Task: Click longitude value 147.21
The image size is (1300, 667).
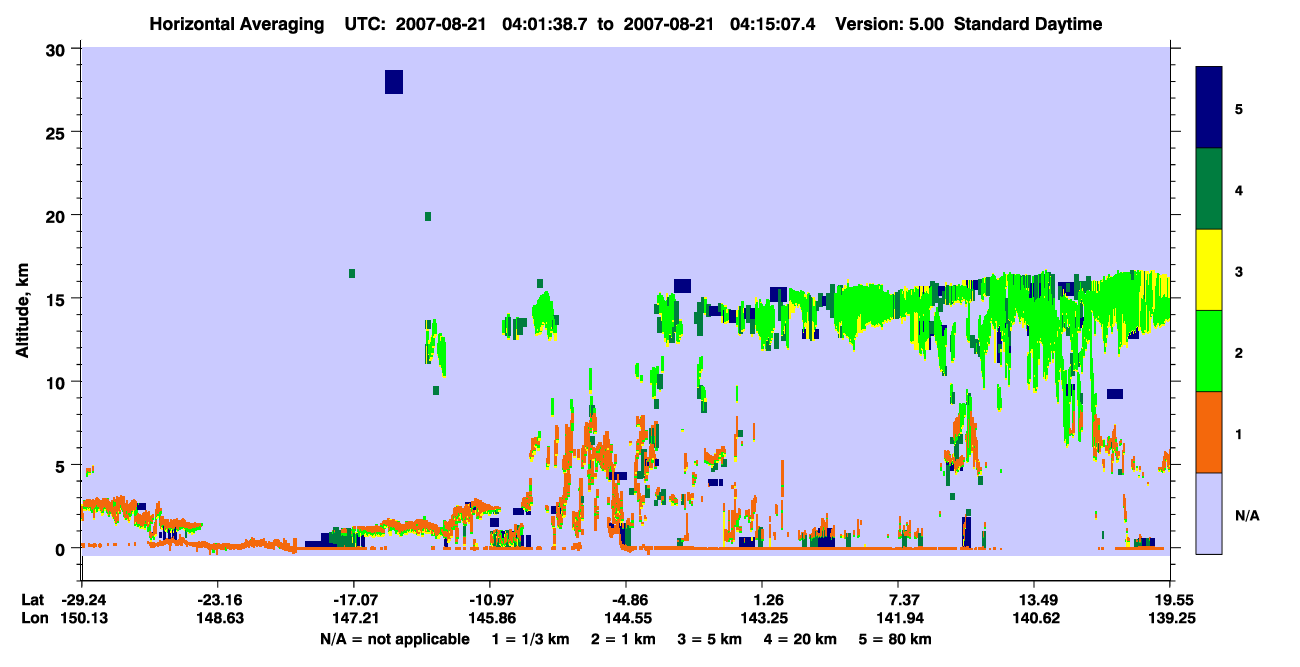Action: [x=353, y=618]
